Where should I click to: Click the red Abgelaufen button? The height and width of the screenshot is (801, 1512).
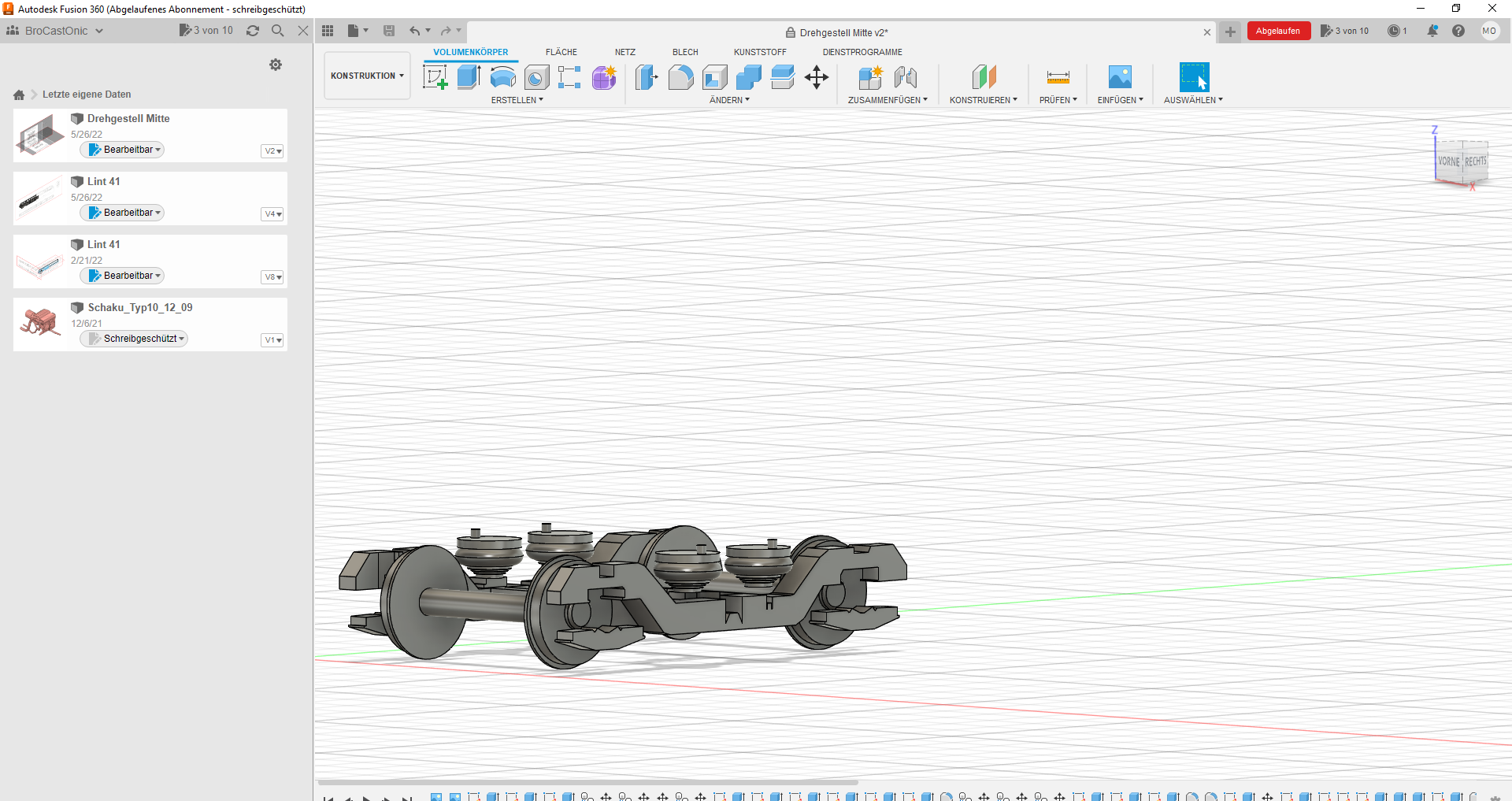1278,31
